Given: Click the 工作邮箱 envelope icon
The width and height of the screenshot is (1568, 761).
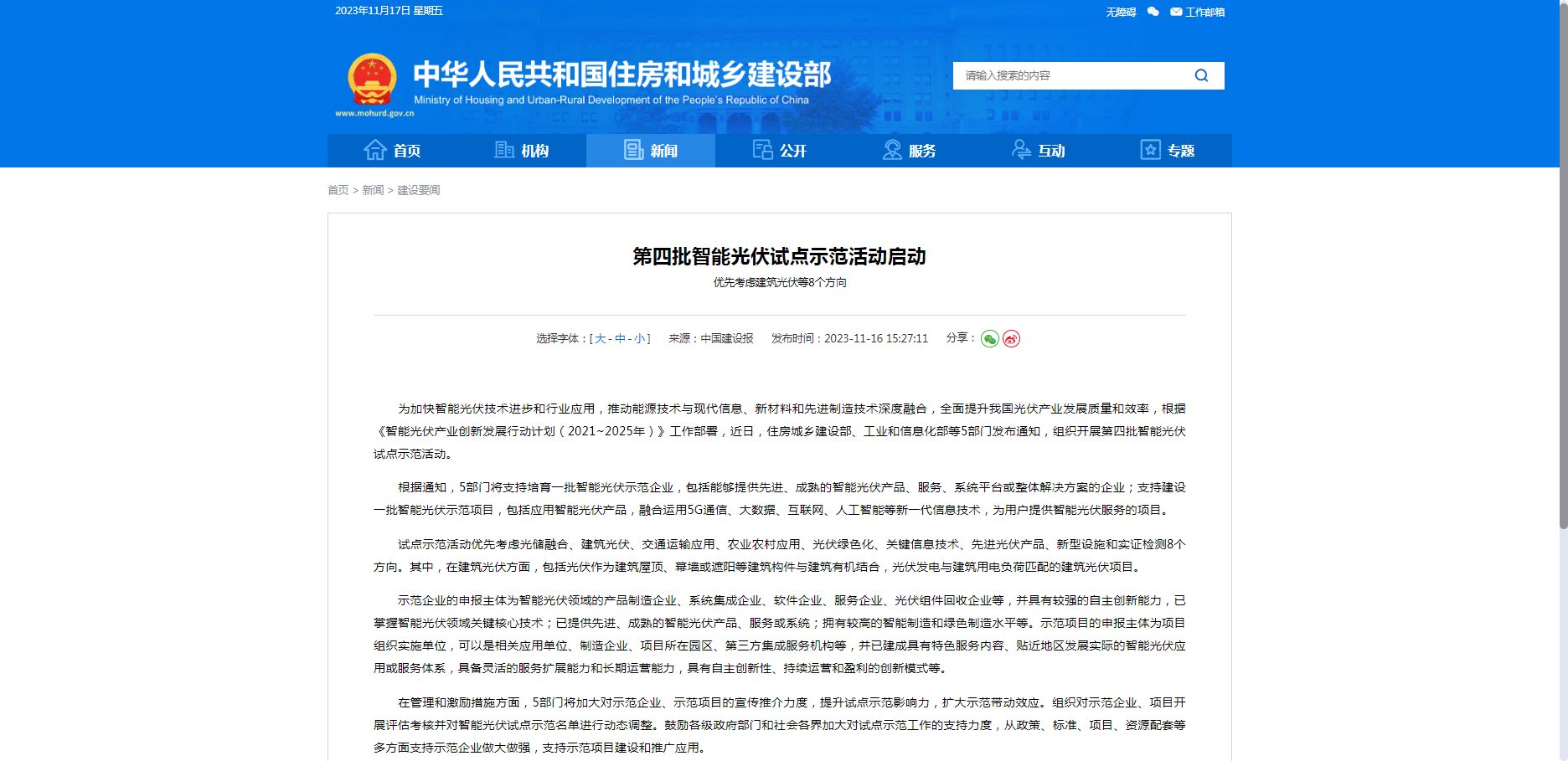Looking at the screenshot, I should (1176, 12).
